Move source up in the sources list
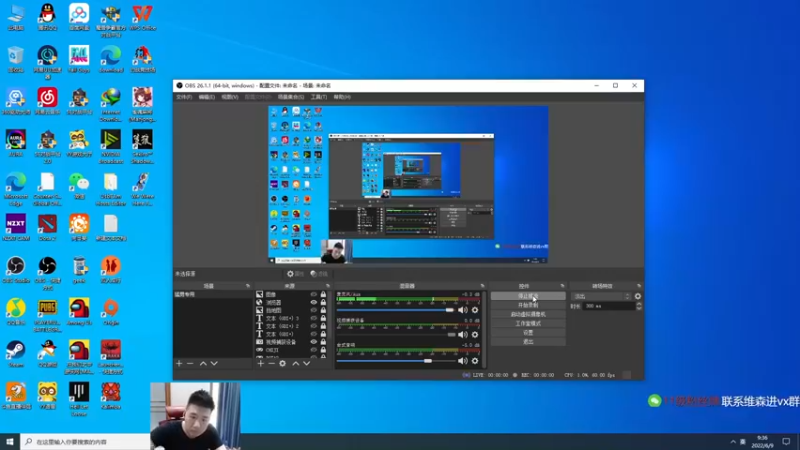800x450 pixels. (295, 363)
